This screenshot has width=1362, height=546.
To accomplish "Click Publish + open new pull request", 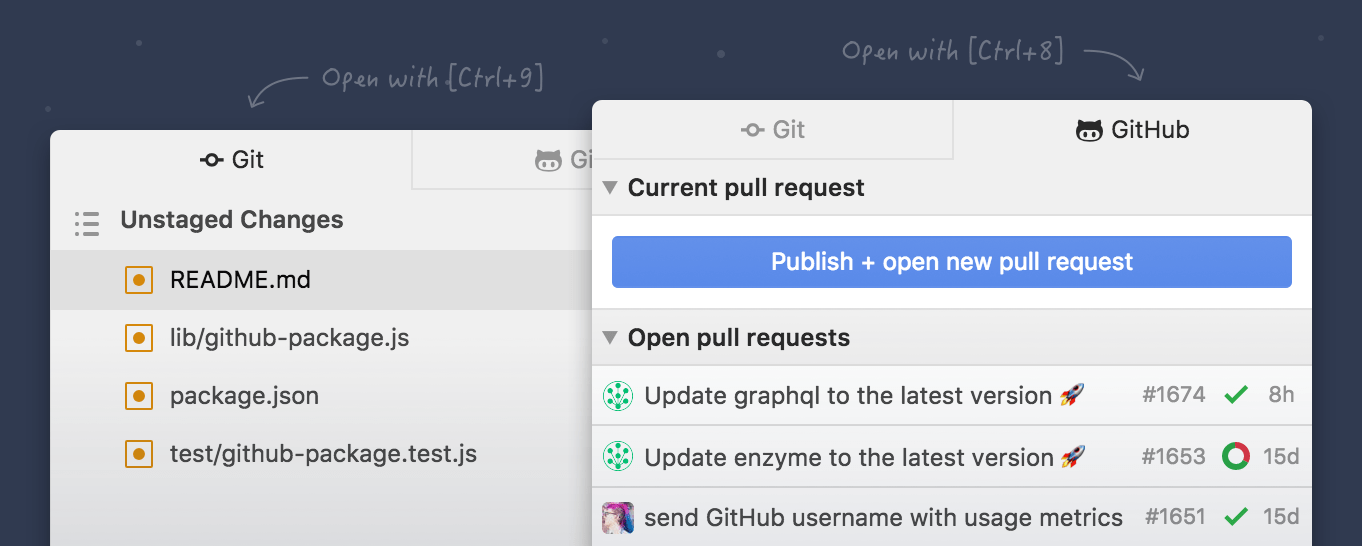I will click(x=951, y=262).
